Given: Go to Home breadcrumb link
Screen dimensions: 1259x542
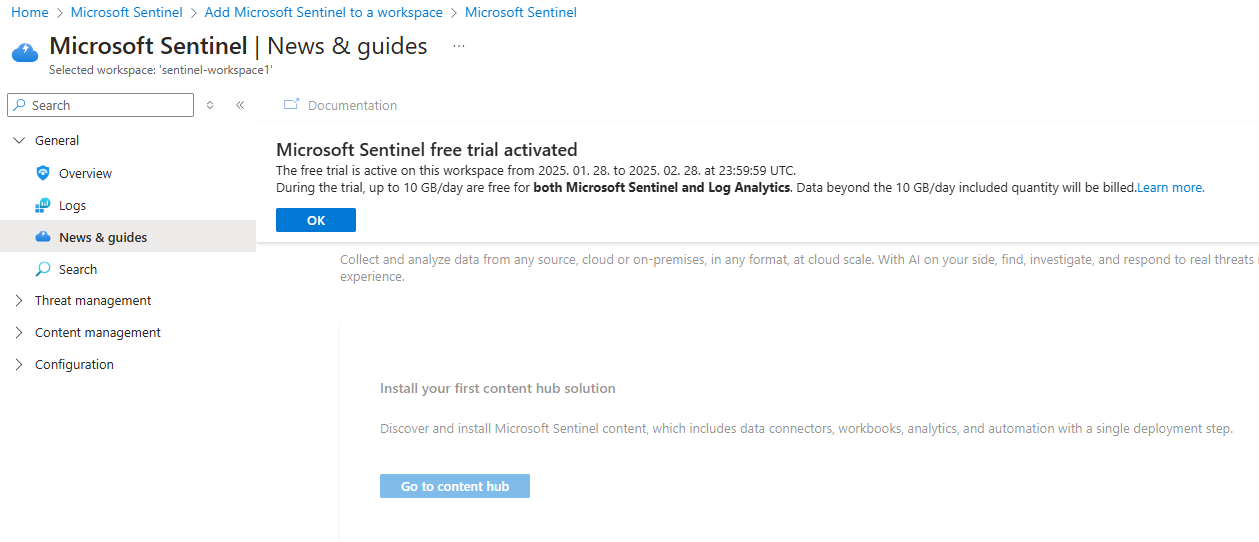Looking at the screenshot, I should pyautogui.click(x=30, y=12).
